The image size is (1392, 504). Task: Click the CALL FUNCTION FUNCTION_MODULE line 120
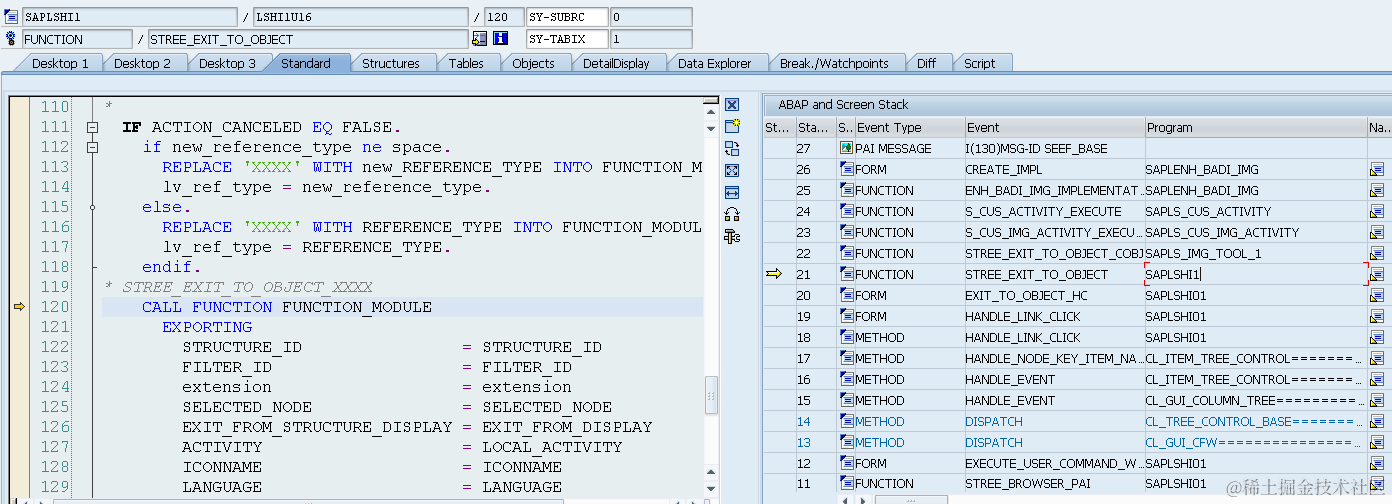(x=286, y=307)
